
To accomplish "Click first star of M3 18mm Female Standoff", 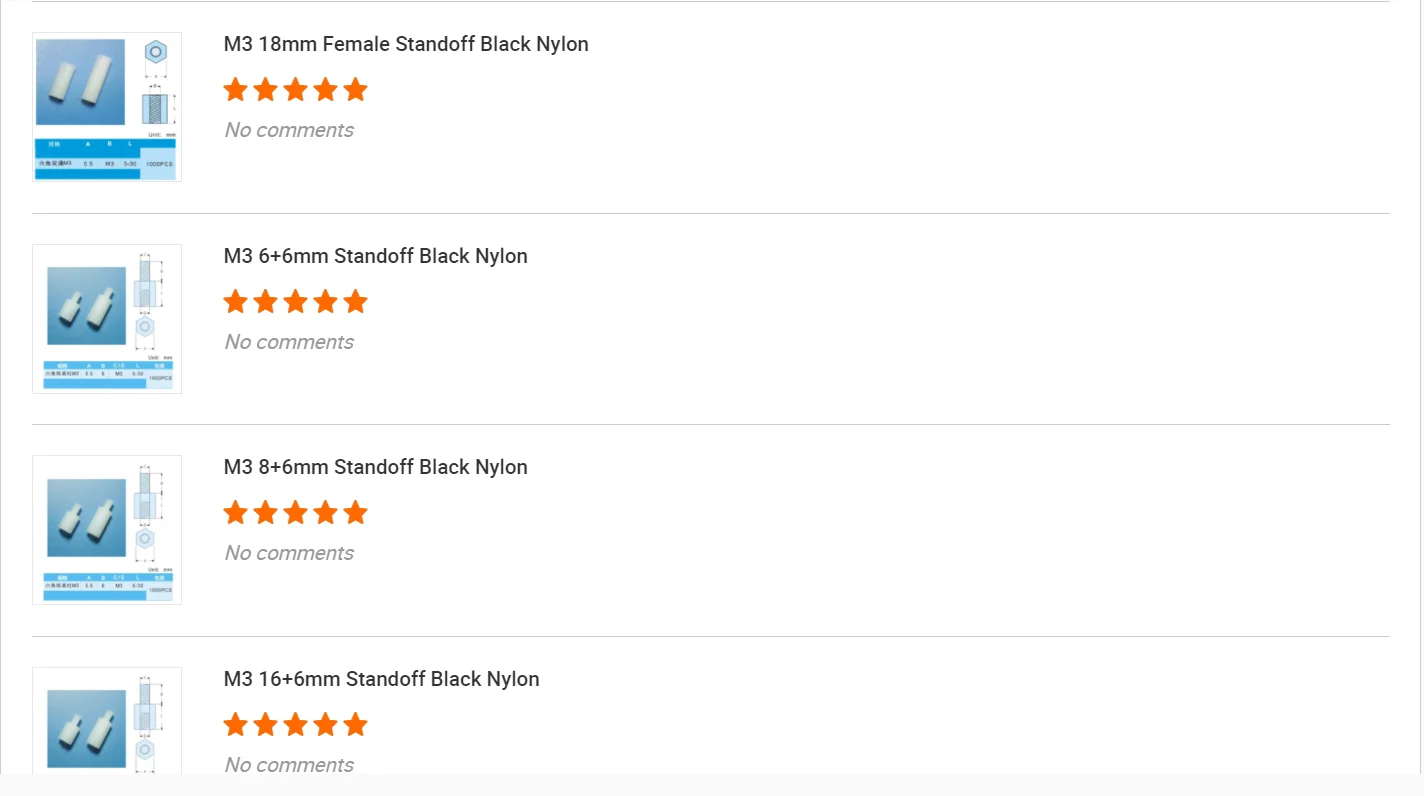I will coord(235,90).
